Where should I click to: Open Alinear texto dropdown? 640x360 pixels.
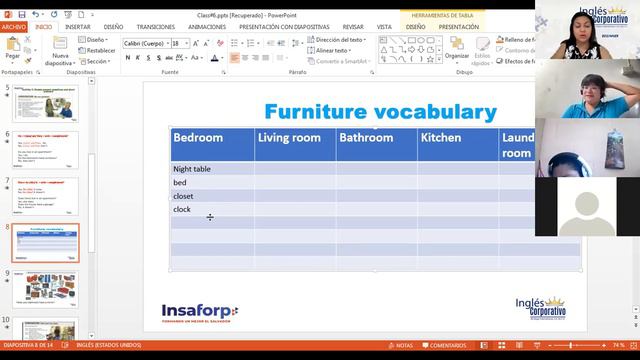coord(329,50)
